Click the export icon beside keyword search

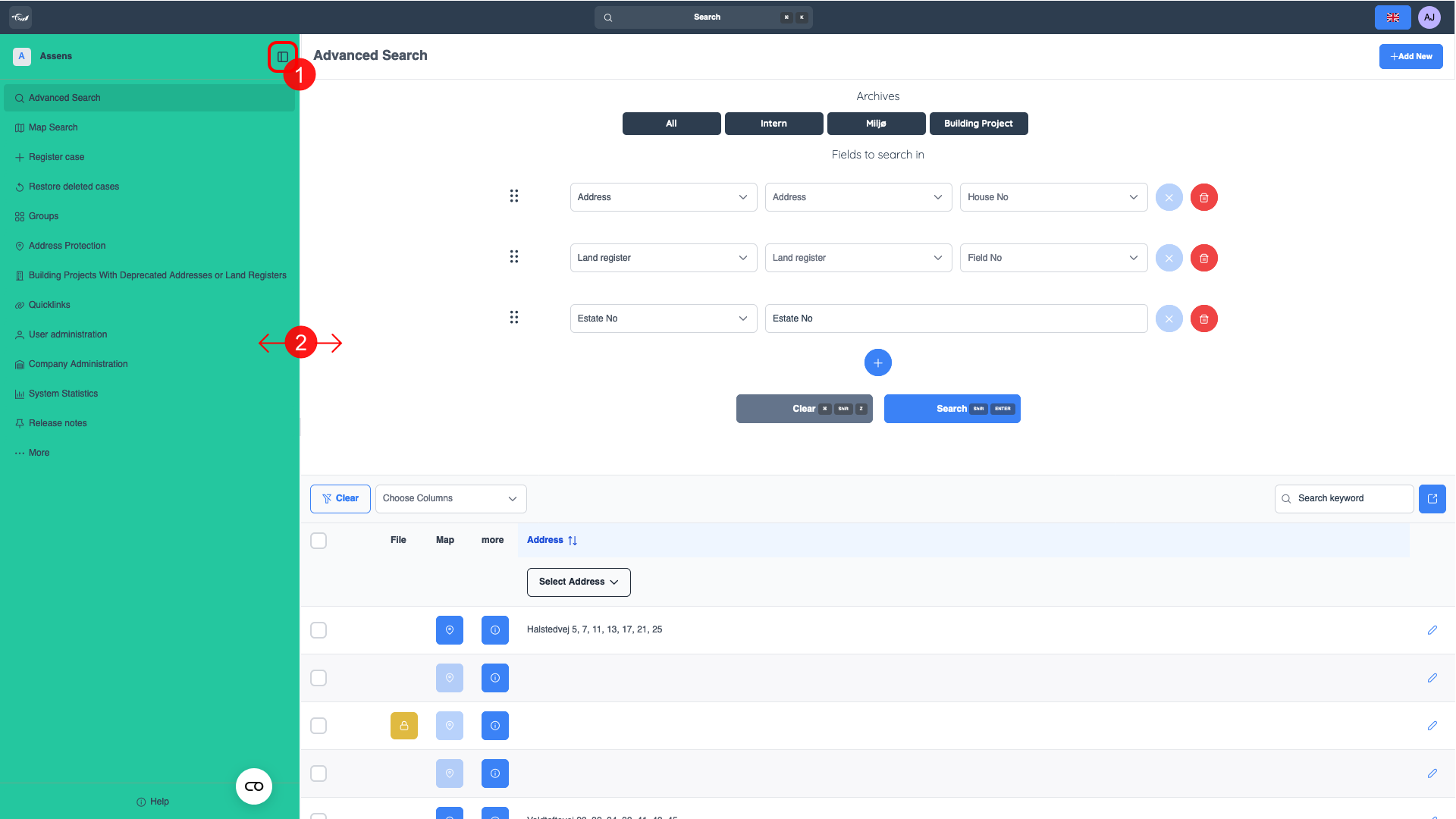point(1432,499)
